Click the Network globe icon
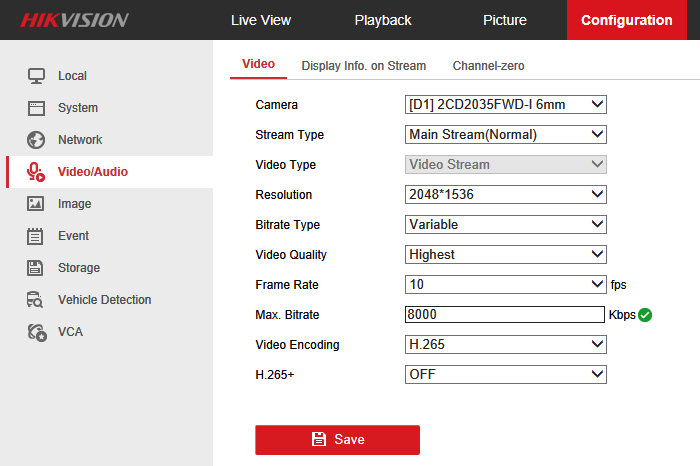The width and height of the screenshot is (700, 466). pos(36,140)
